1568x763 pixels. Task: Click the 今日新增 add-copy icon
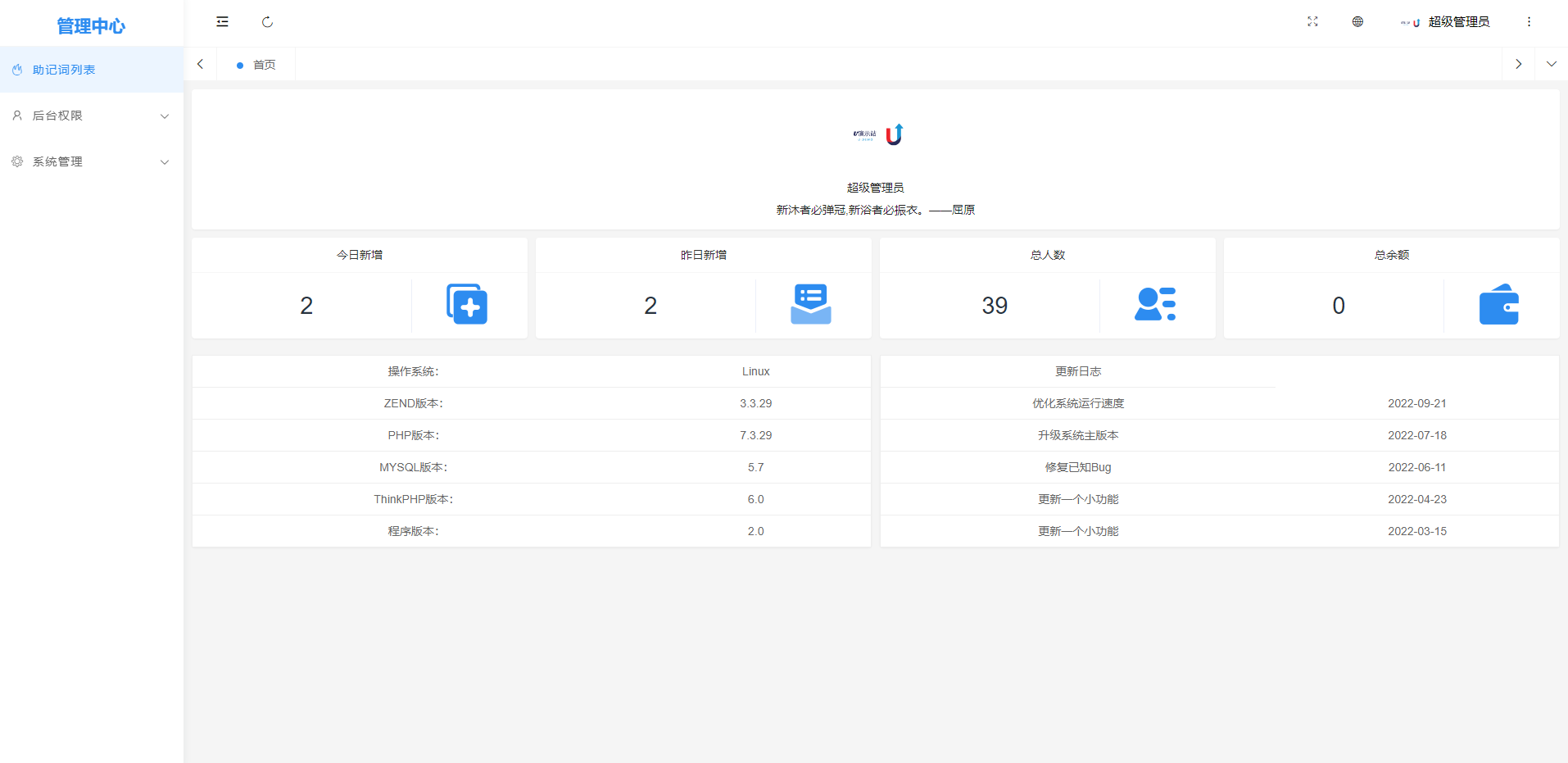(x=467, y=305)
